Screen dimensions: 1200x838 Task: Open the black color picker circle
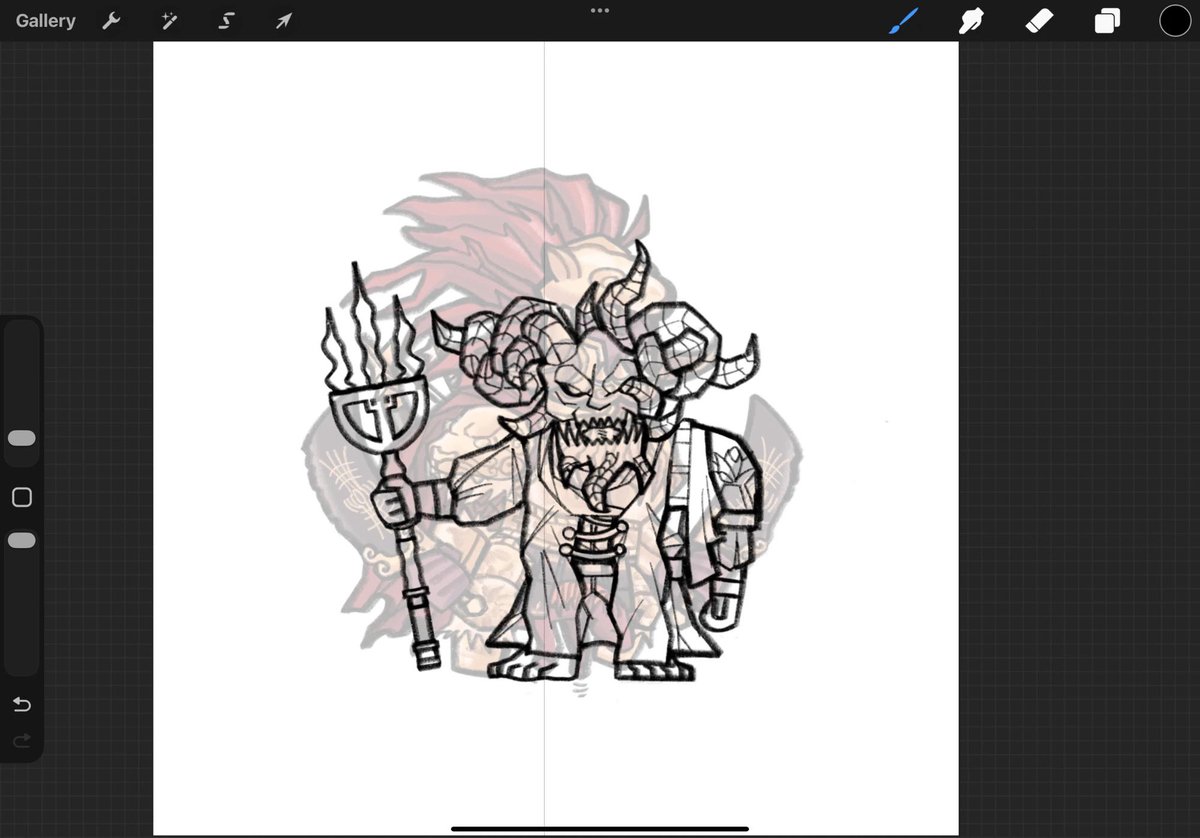click(x=1175, y=20)
